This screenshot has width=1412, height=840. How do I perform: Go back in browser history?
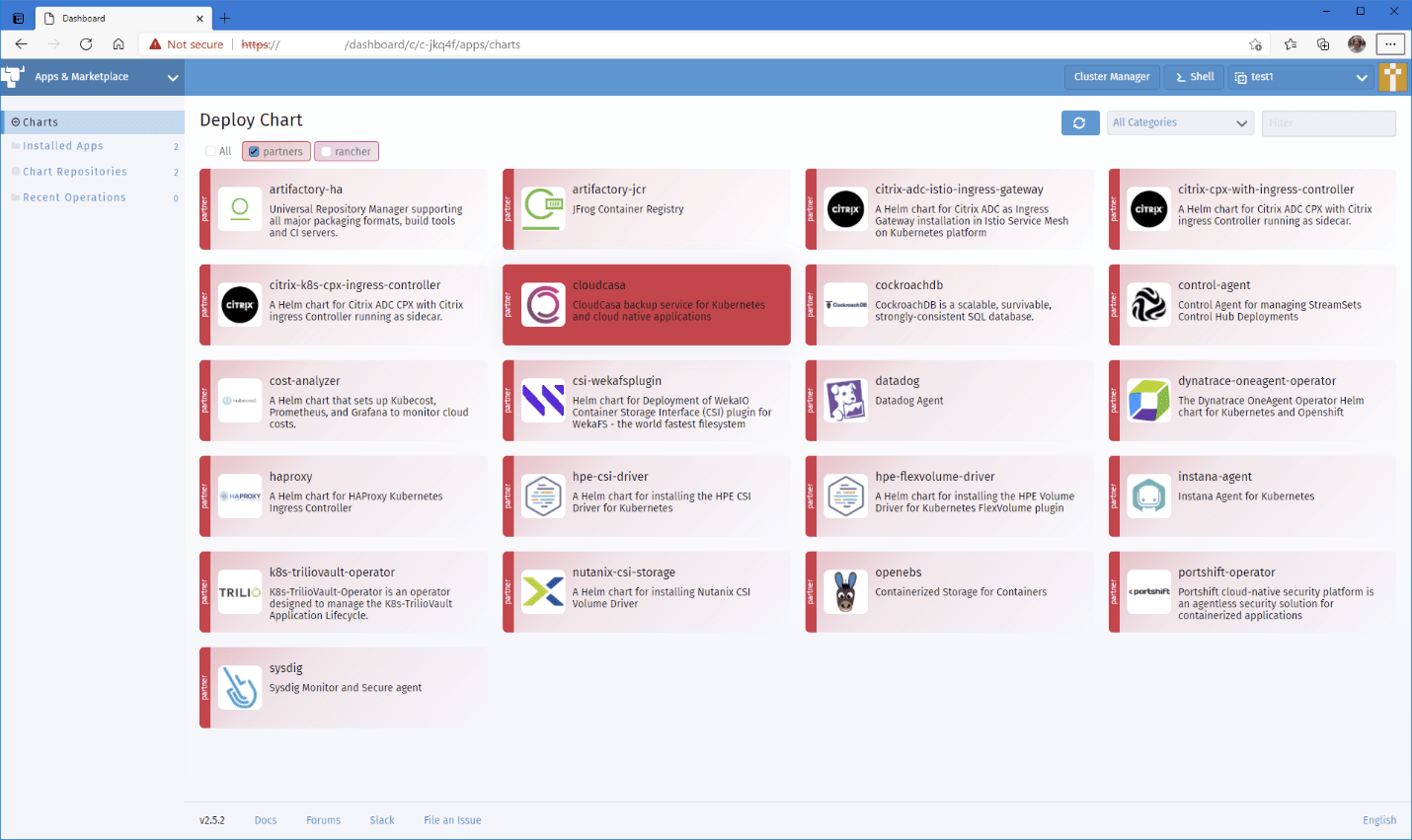coord(22,43)
